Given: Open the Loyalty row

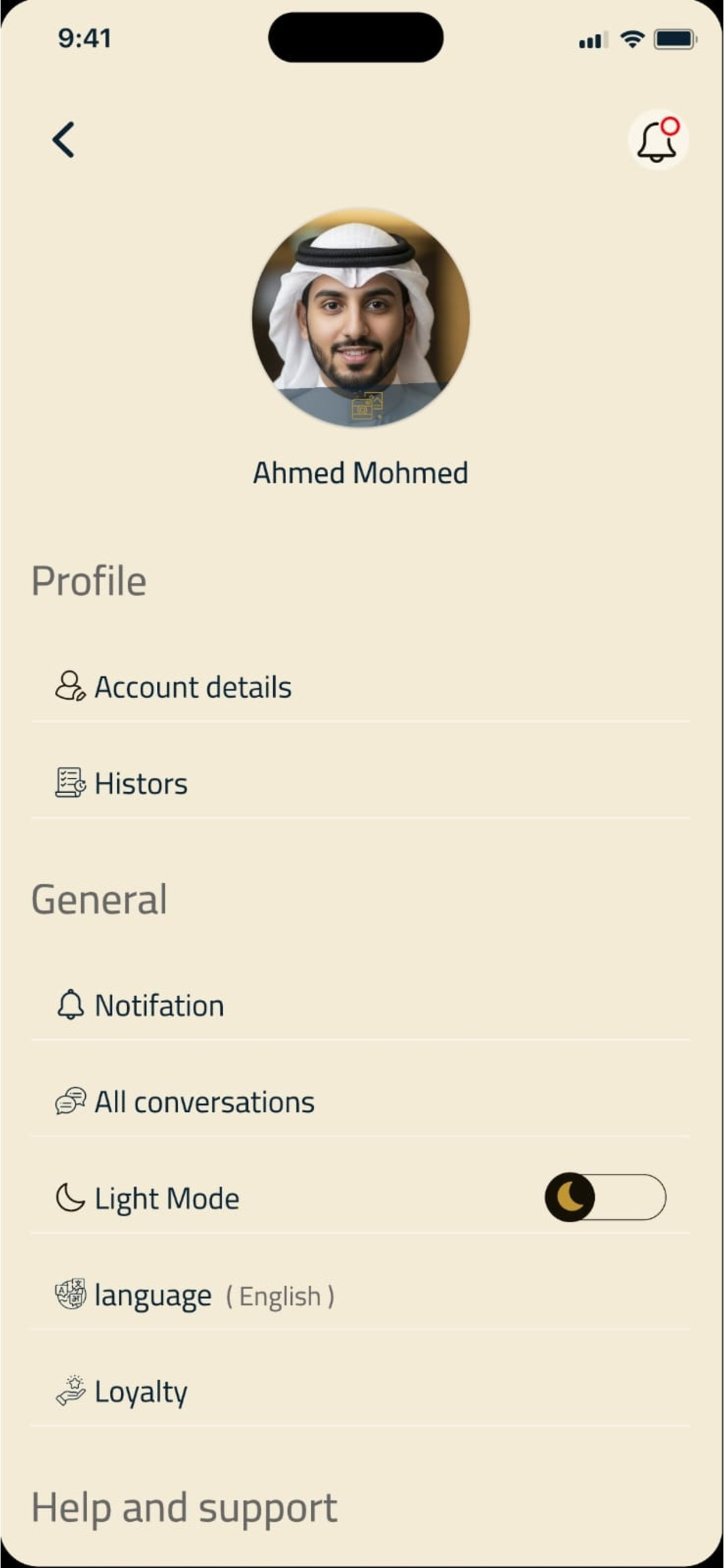Looking at the screenshot, I should (x=360, y=1391).
